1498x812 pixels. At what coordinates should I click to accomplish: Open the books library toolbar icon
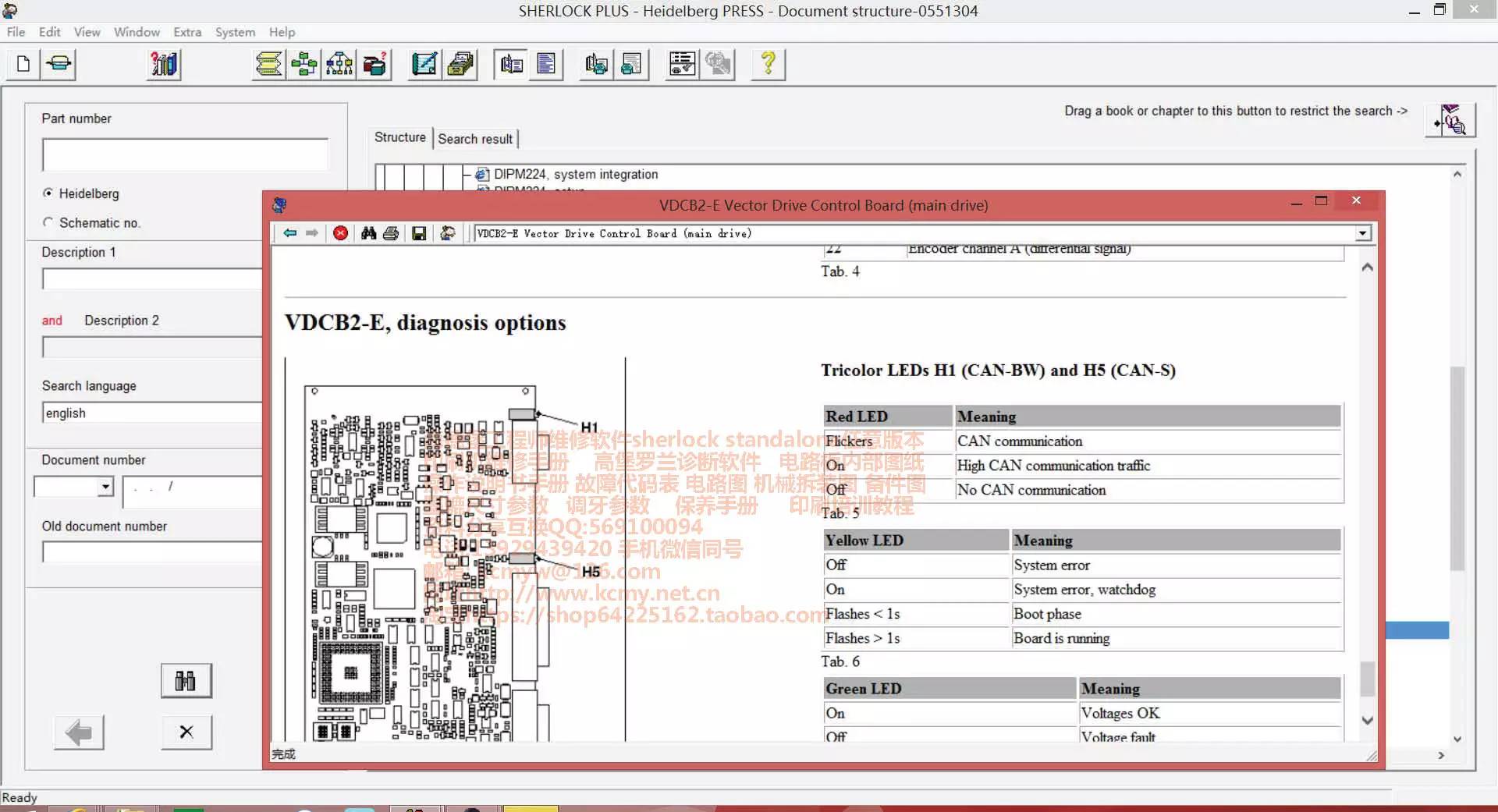tap(164, 64)
